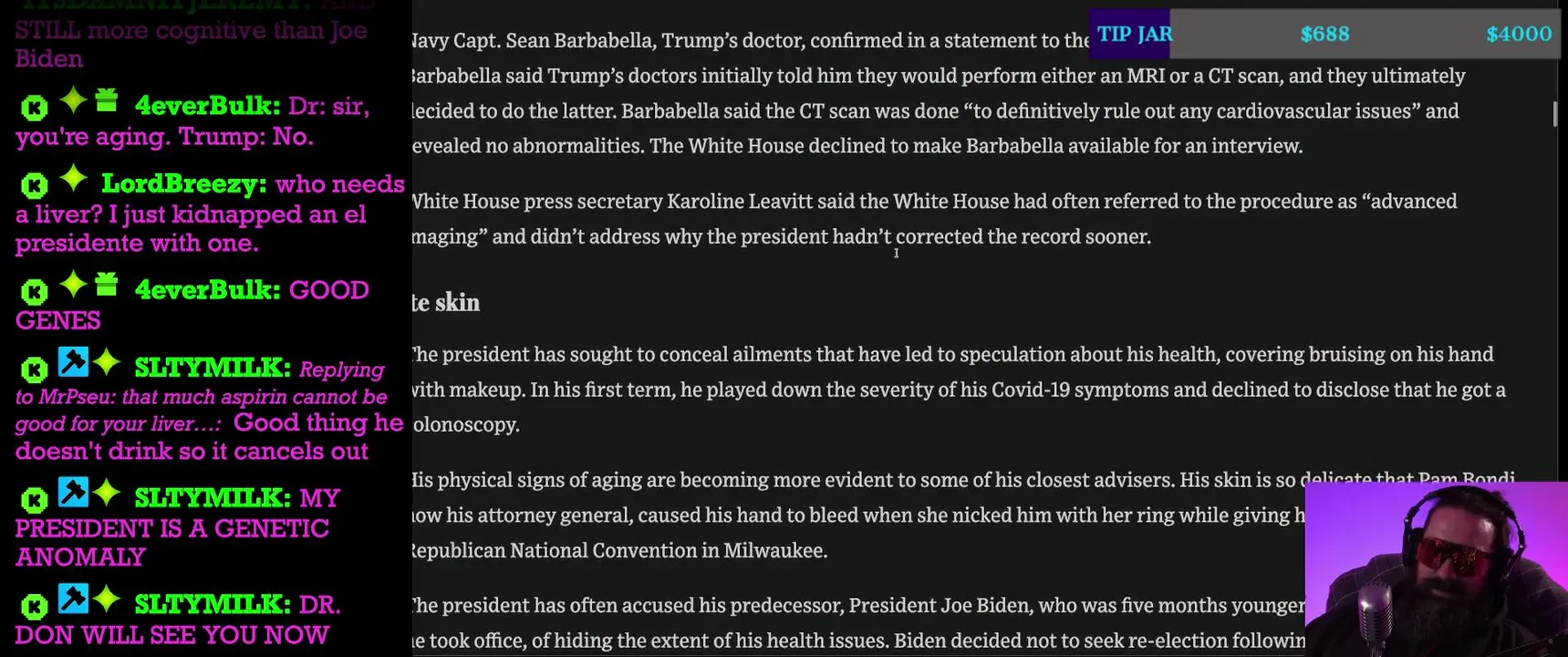Select SLTYMILK's username on the DR. DON message
This screenshot has width=1568, height=657.
point(212,604)
